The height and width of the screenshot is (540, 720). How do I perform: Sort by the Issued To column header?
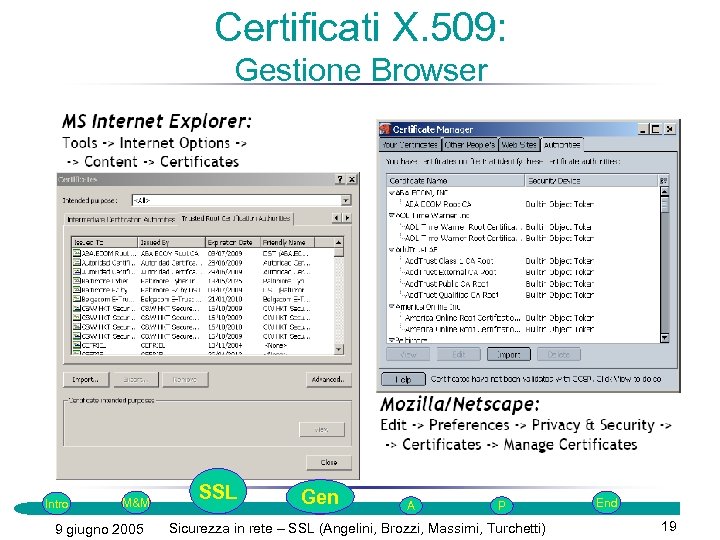tap(105, 242)
